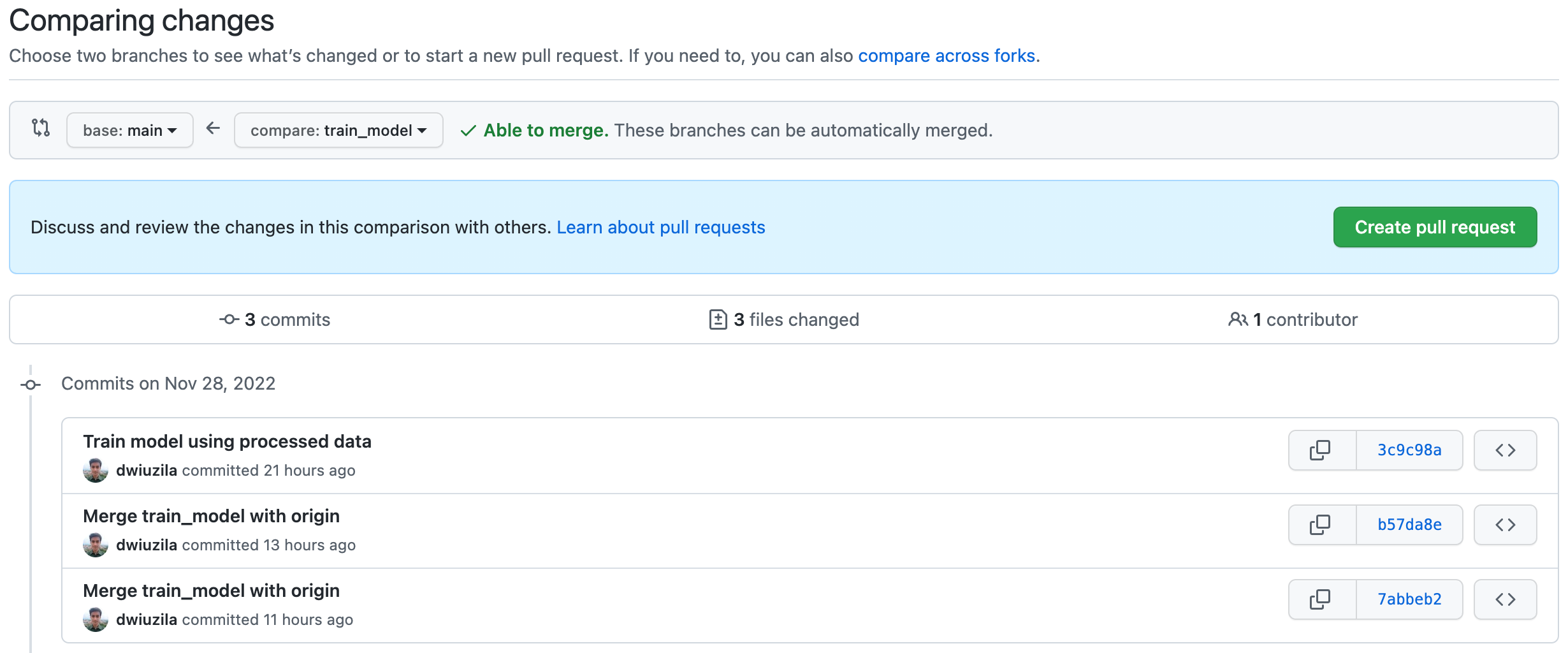Open commit hash 7abbeb2 link

(1409, 599)
